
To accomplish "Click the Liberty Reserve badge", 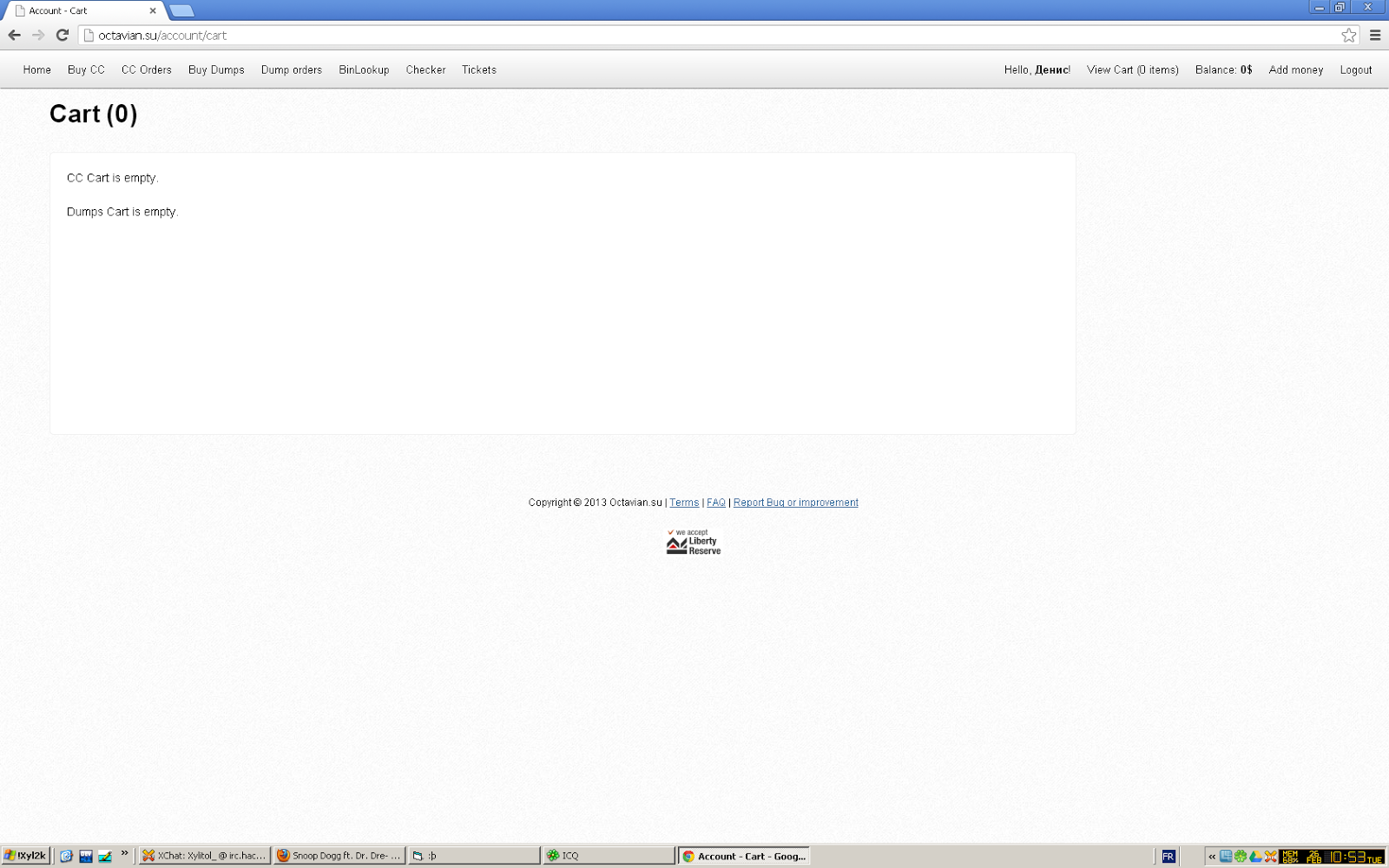I will click(x=694, y=542).
